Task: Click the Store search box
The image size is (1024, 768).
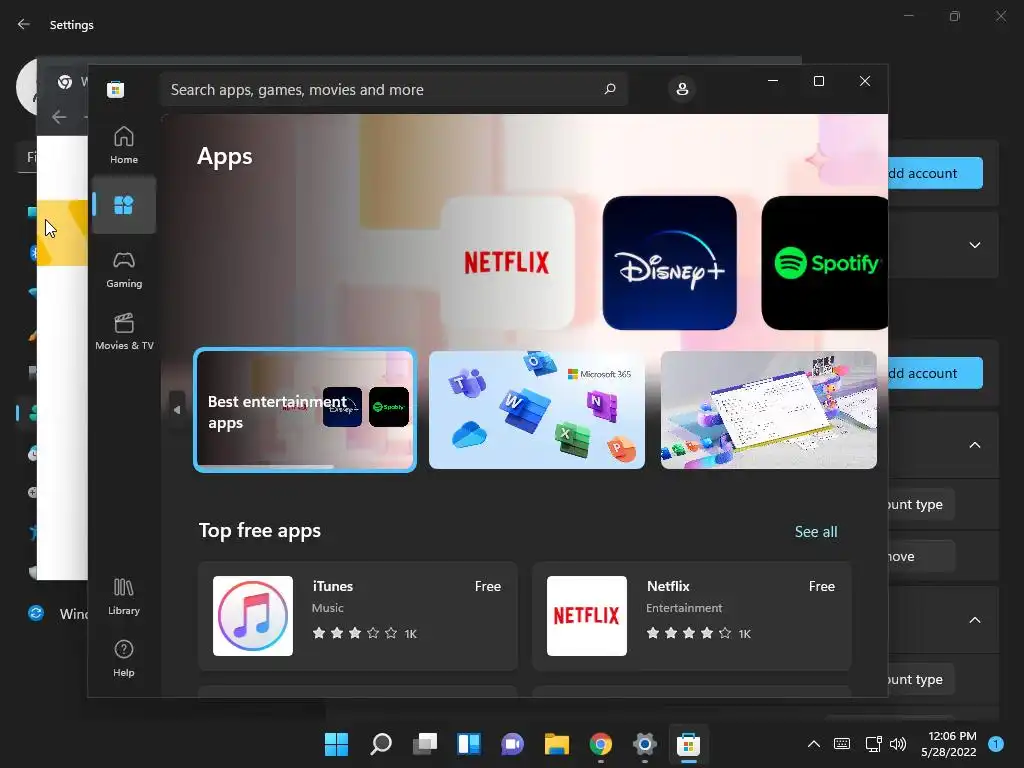Action: (x=394, y=89)
